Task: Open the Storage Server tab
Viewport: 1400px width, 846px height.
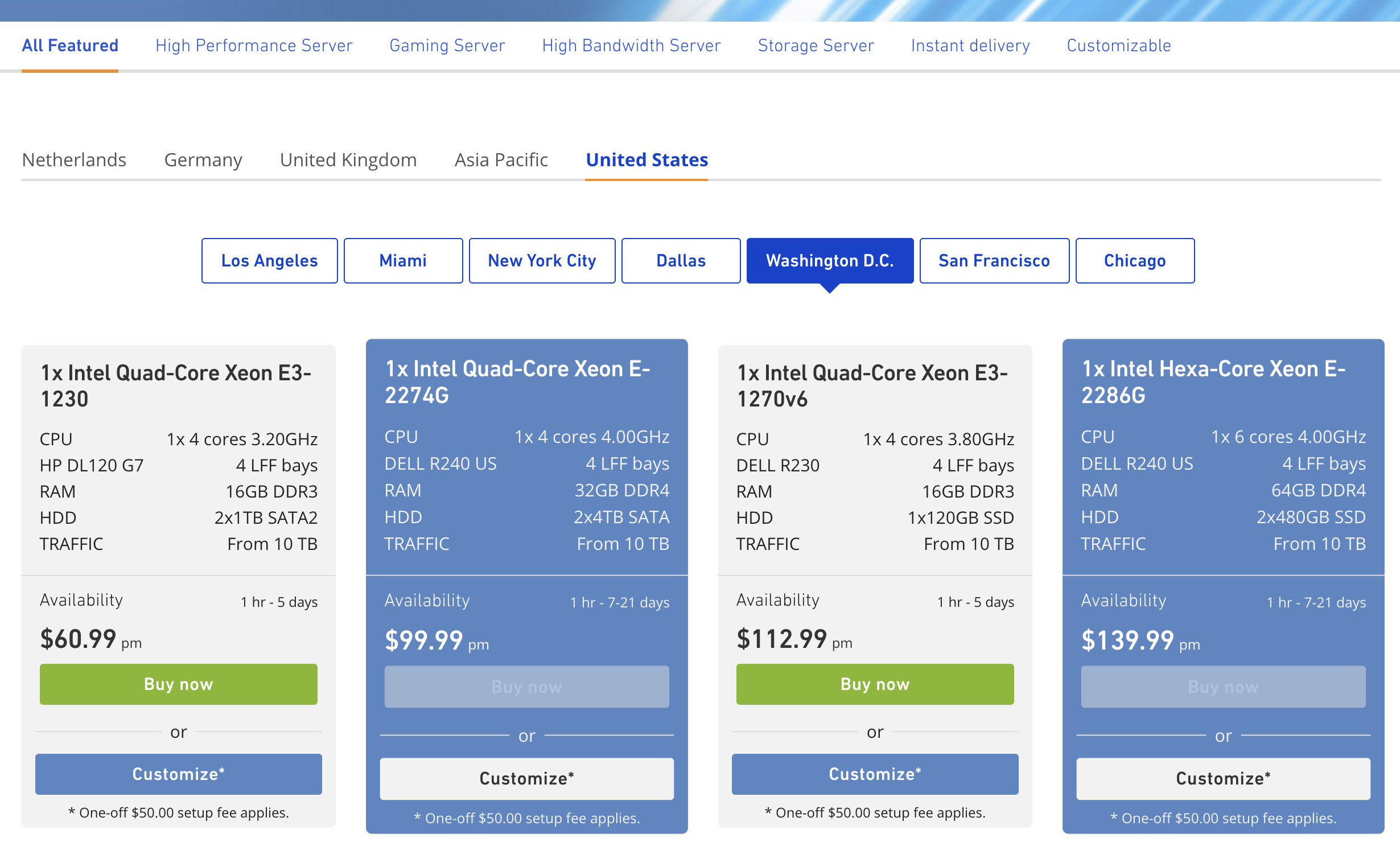Action: 816,46
